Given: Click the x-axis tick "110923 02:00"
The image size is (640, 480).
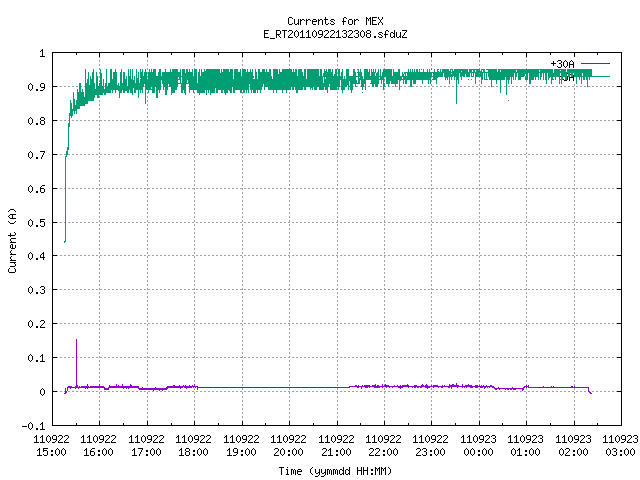Looking at the screenshot, I should [x=573, y=445].
